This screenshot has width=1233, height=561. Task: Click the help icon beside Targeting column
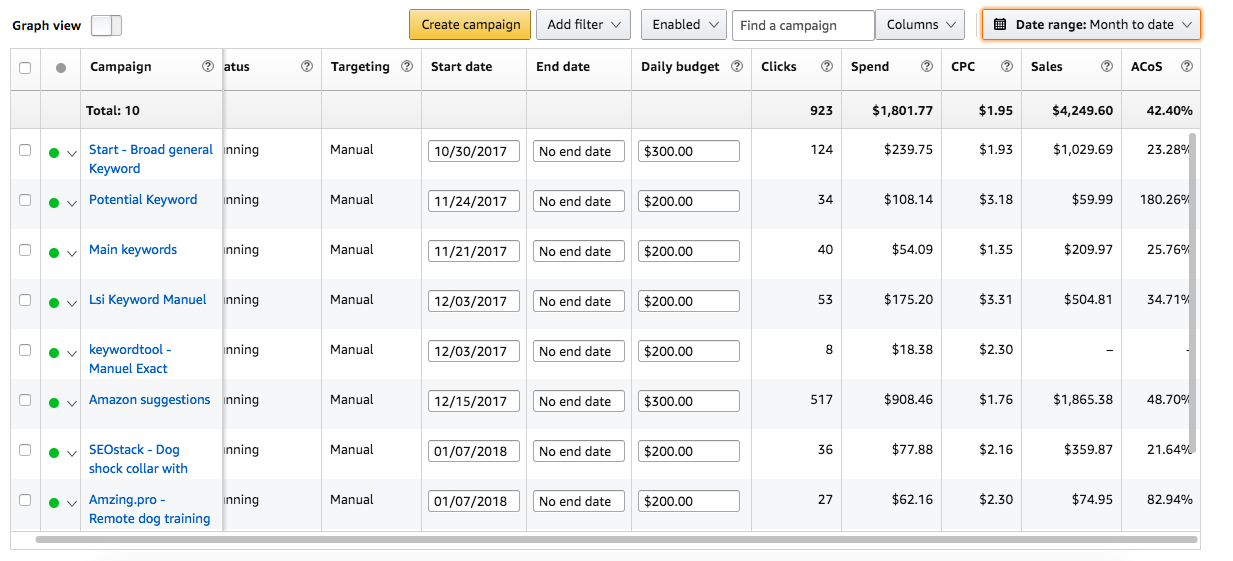pyautogui.click(x=407, y=67)
